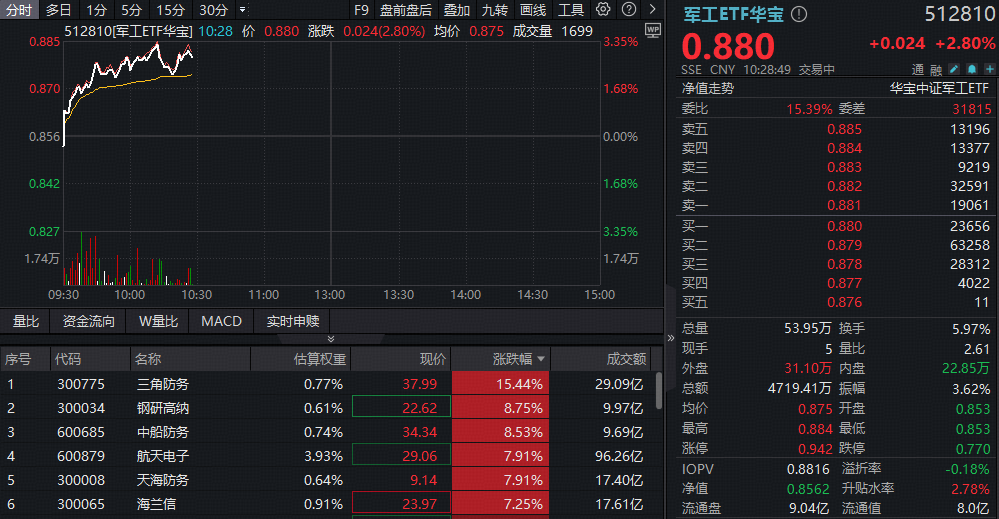The height and width of the screenshot is (519, 999).
Task: Switch to the 多日 multi-day tab
Action: point(58,10)
